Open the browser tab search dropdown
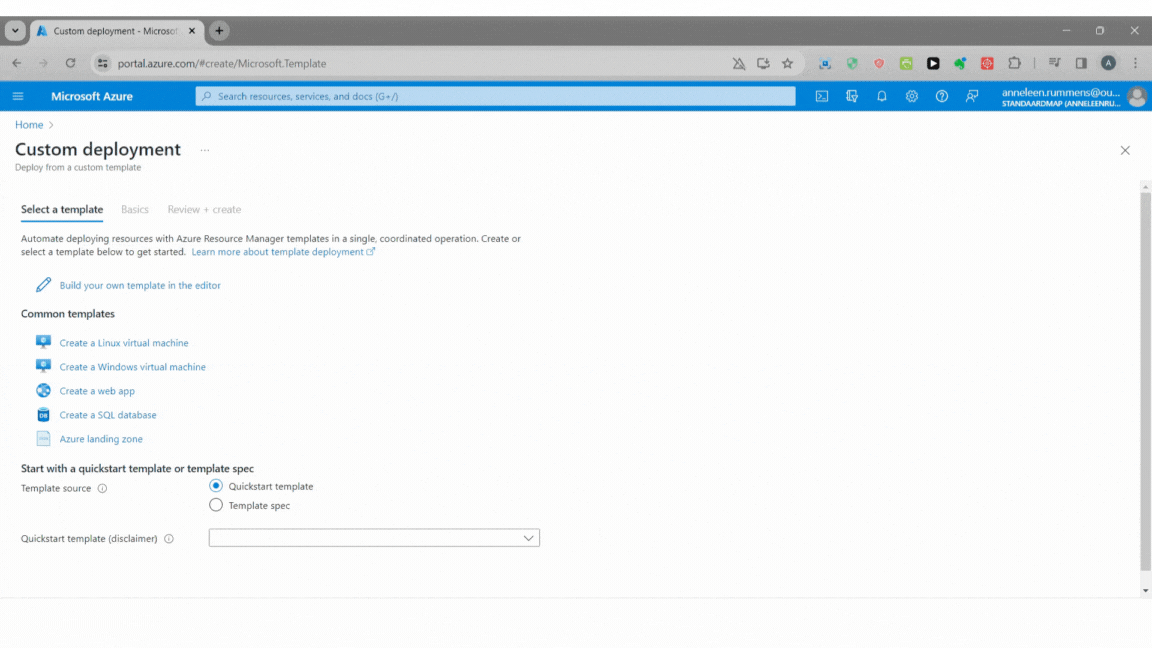The height and width of the screenshot is (648, 1152). (x=15, y=31)
